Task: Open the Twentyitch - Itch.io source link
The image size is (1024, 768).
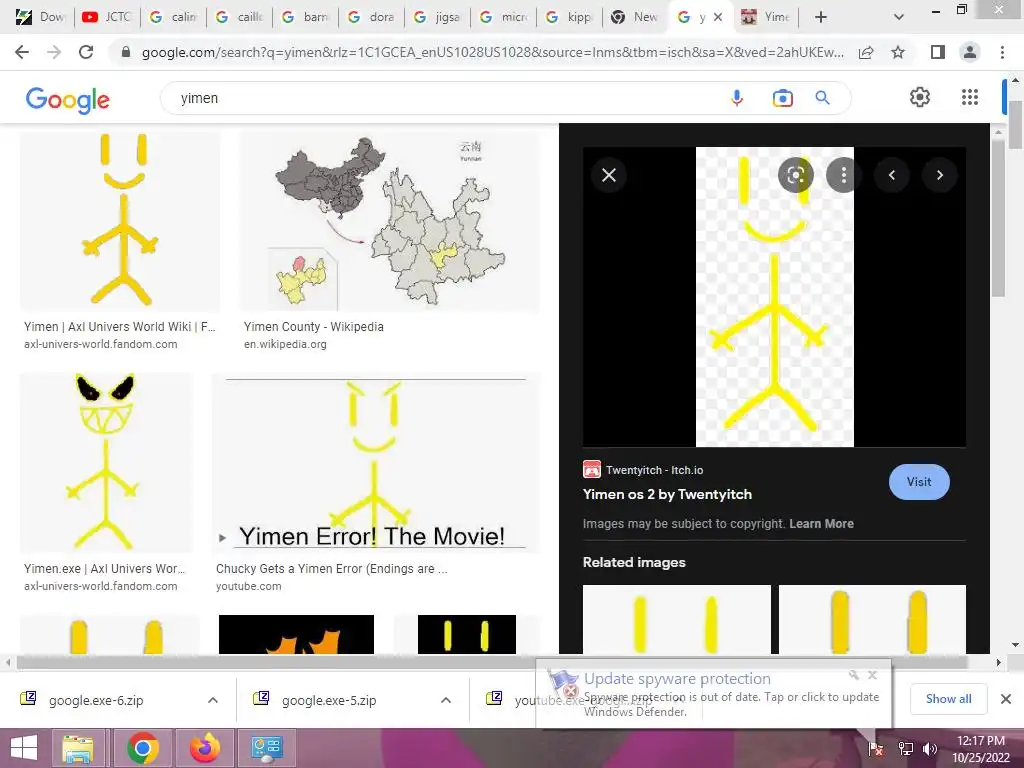Action: [x=654, y=470]
